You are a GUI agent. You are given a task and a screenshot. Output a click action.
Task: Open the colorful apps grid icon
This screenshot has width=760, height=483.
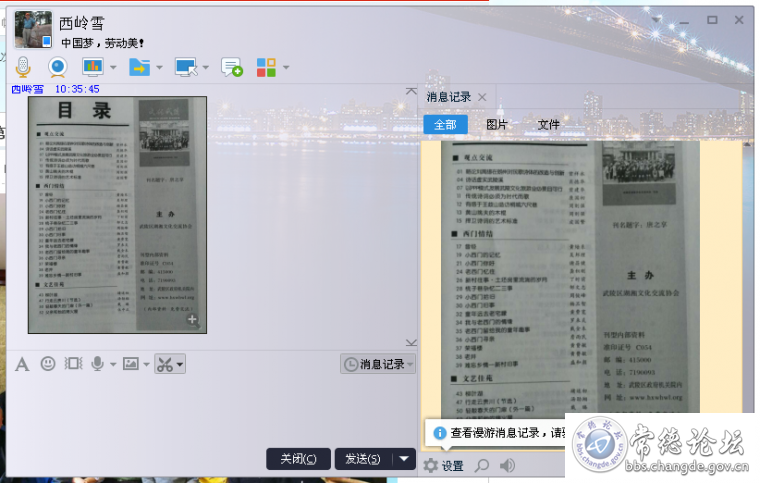[266, 67]
